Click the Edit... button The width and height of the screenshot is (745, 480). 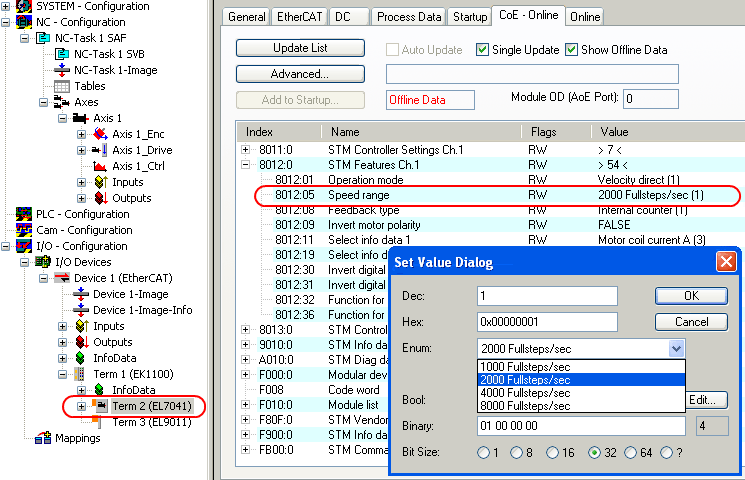[707, 400]
